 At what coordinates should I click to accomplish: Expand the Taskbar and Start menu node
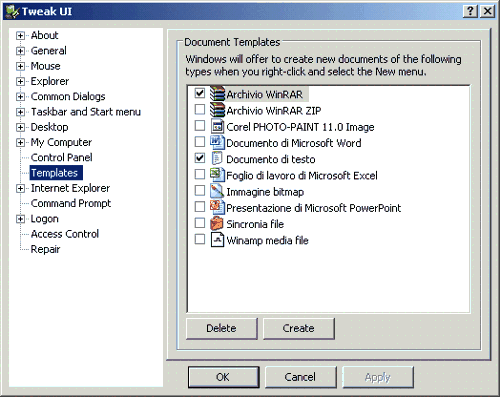pyautogui.click(x=20, y=112)
